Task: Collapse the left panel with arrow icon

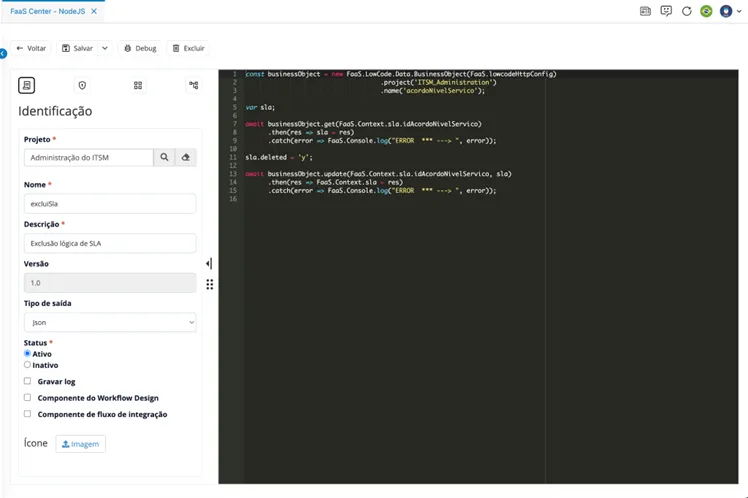Action: pos(209,263)
